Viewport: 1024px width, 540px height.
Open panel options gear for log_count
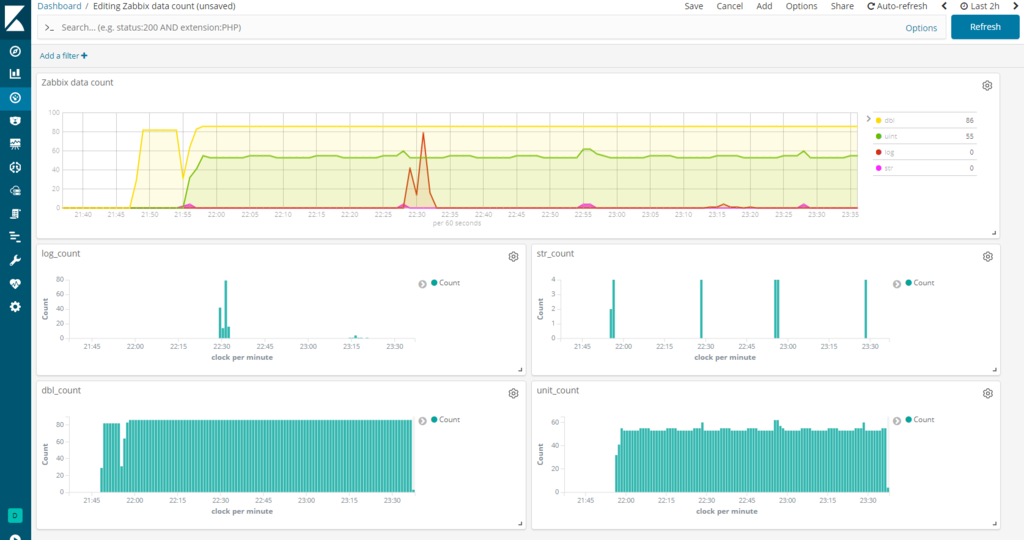click(513, 257)
